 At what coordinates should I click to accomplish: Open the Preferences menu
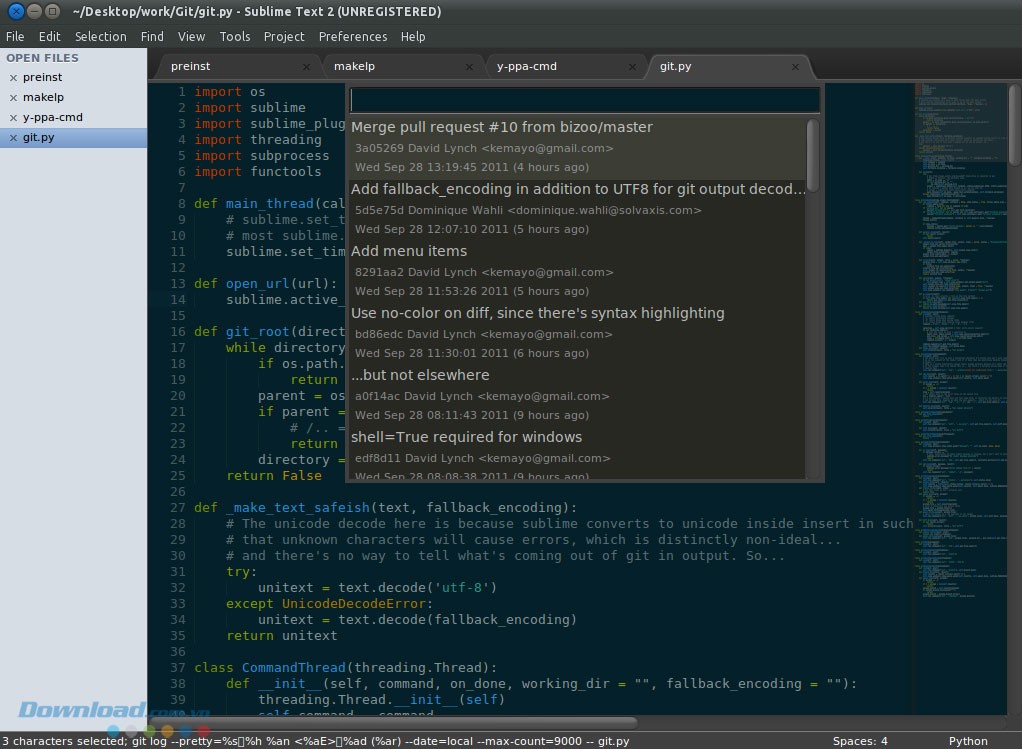352,36
